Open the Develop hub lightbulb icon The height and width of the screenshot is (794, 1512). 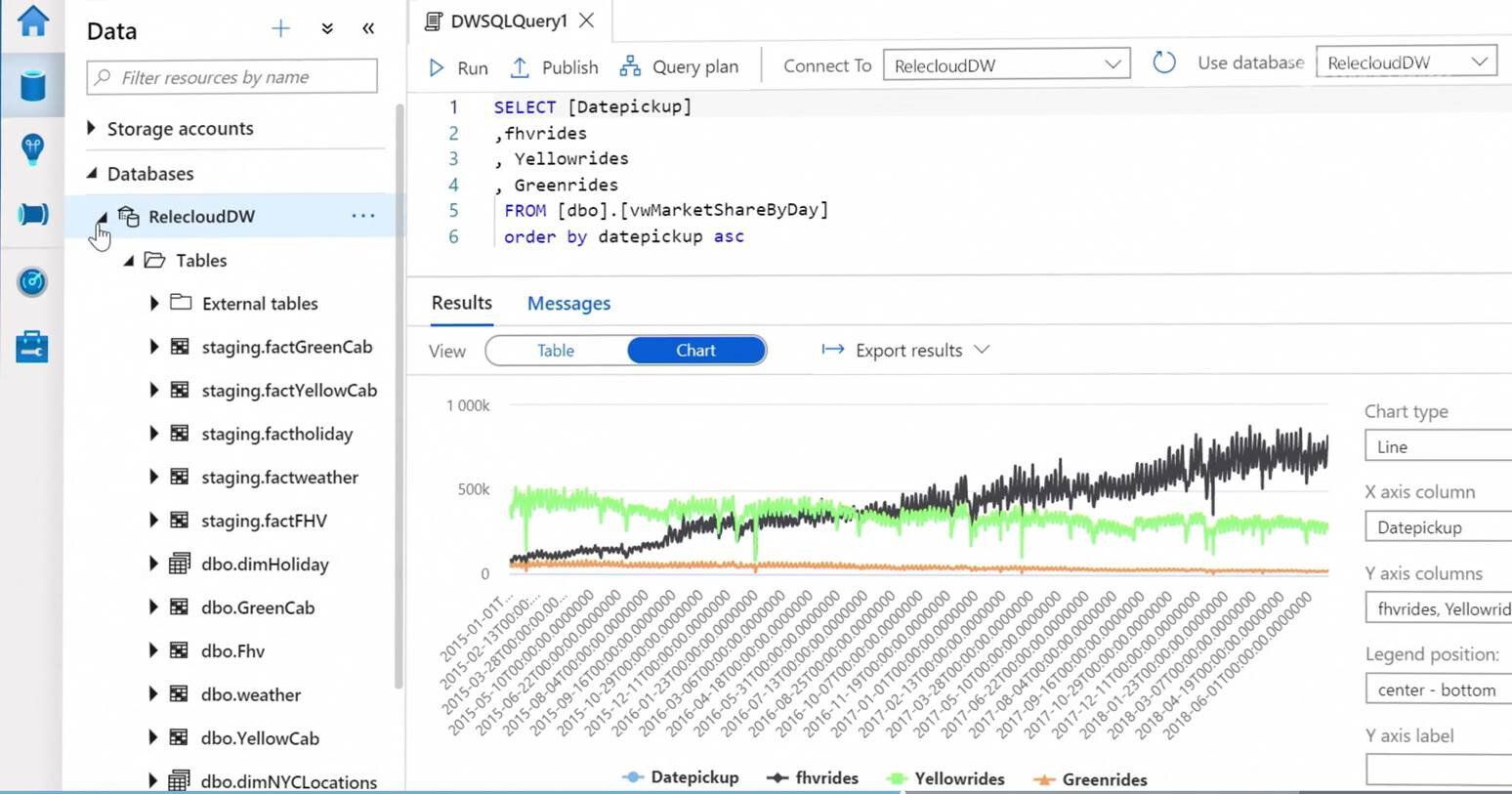[32, 148]
